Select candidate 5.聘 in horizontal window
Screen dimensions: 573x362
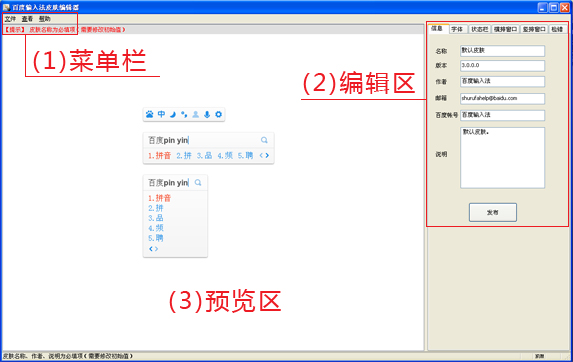click(x=246, y=156)
